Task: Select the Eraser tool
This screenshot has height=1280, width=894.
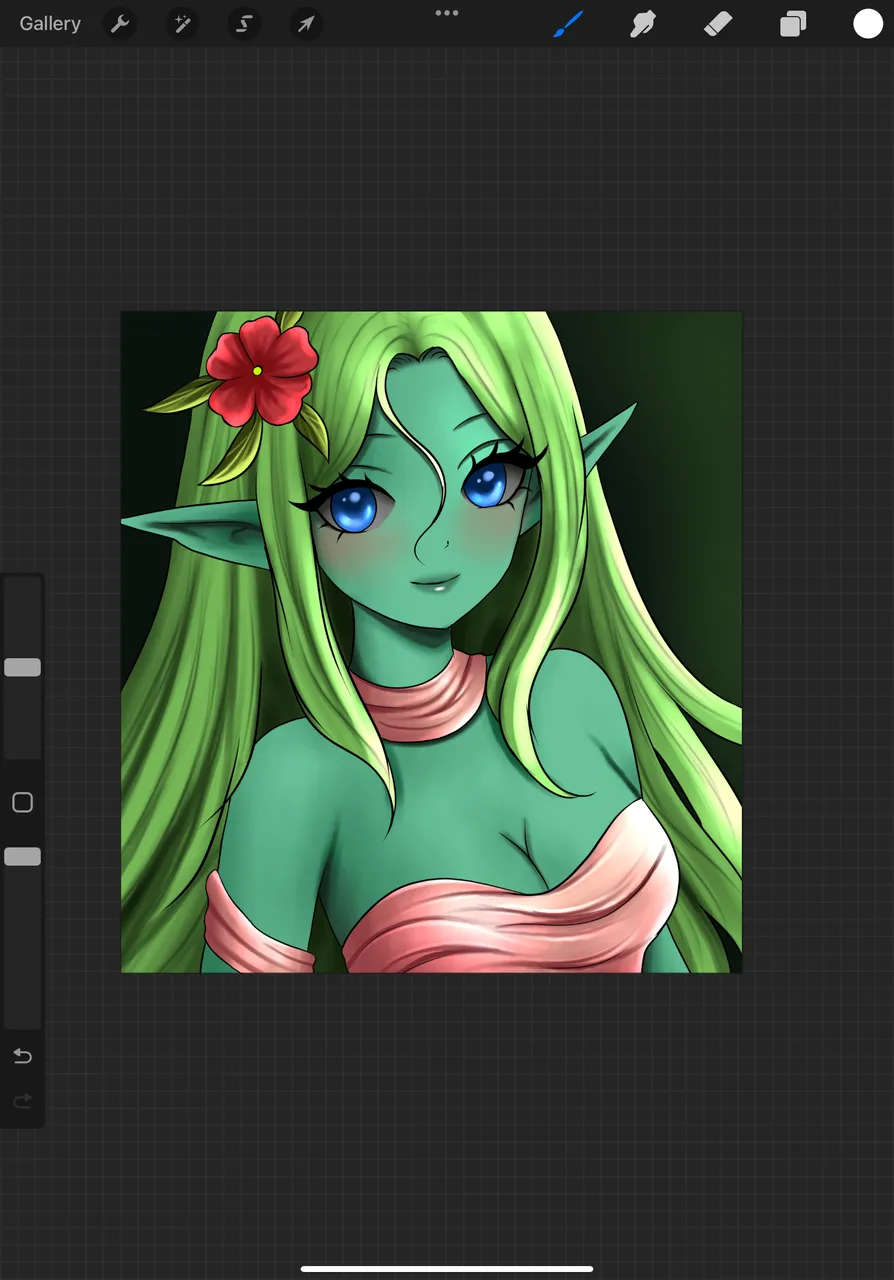Action: [718, 24]
